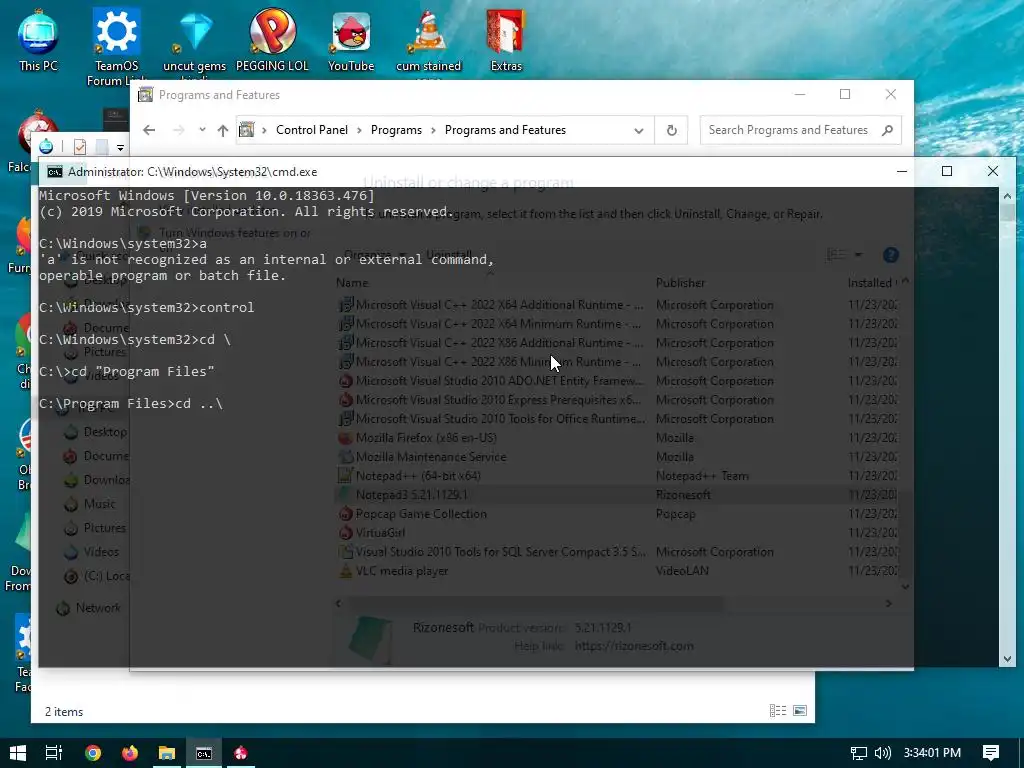This screenshot has width=1024, height=768.
Task: Click the Control Panel icon in address bar
Action: click(247, 130)
